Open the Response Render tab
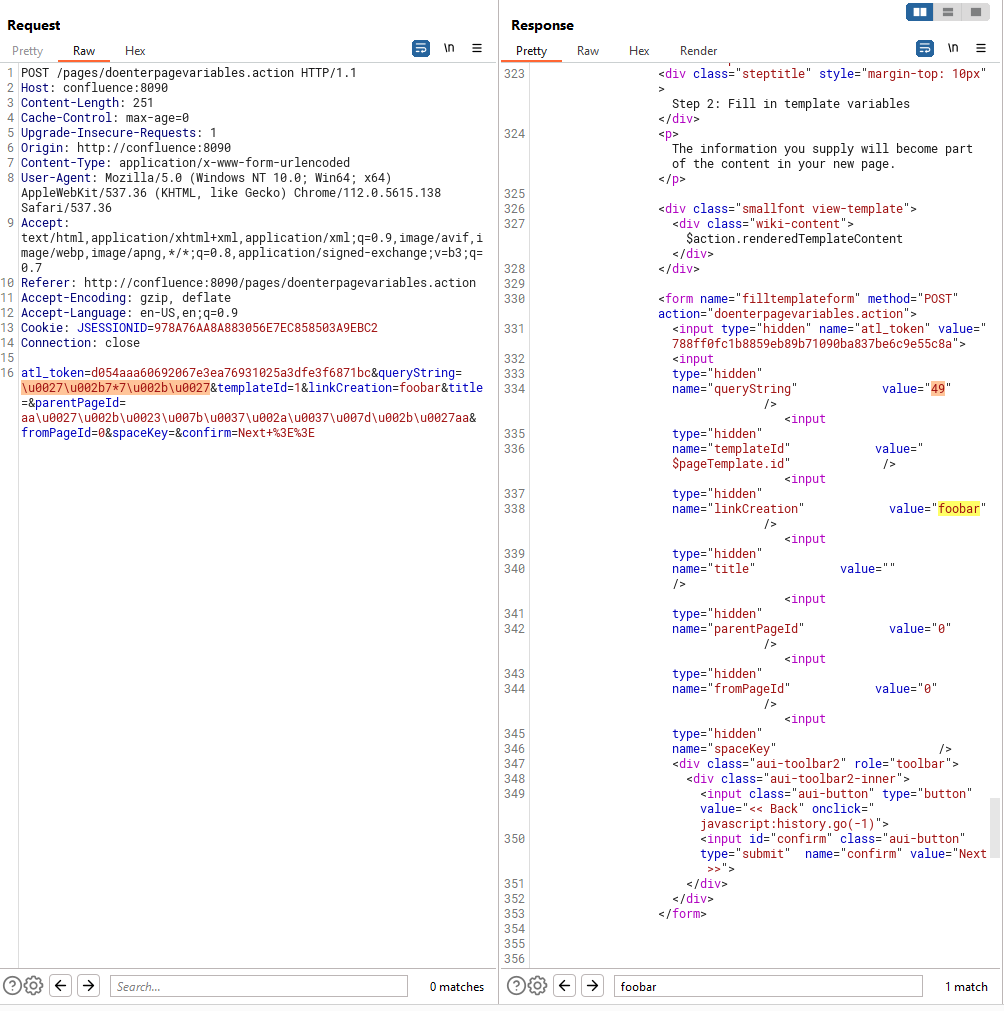1004x1011 pixels. tap(698, 51)
